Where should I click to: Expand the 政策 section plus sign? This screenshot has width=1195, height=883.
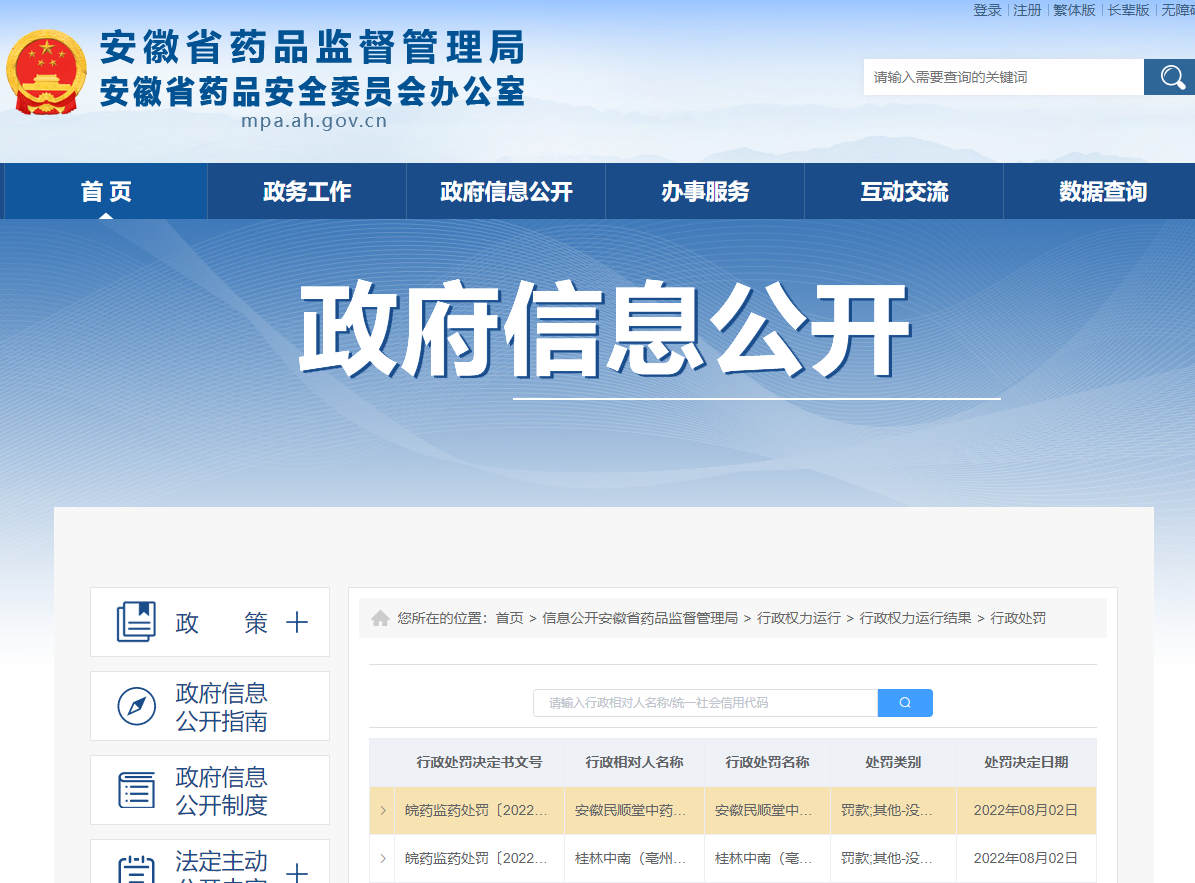[297, 623]
